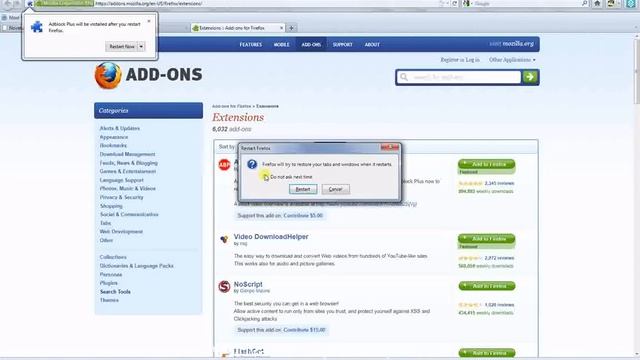The image size is (640, 360).
Task: Open the MOBILE menu item
Action: coord(282,44)
